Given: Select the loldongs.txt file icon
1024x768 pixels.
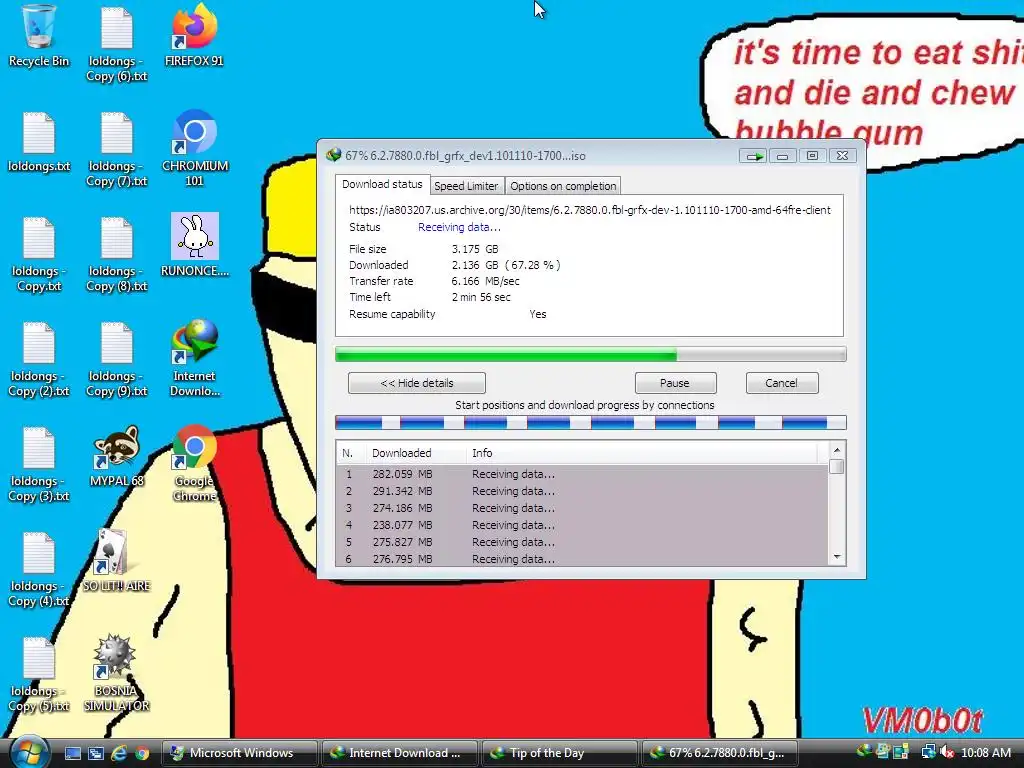Looking at the screenshot, I should click(39, 142).
